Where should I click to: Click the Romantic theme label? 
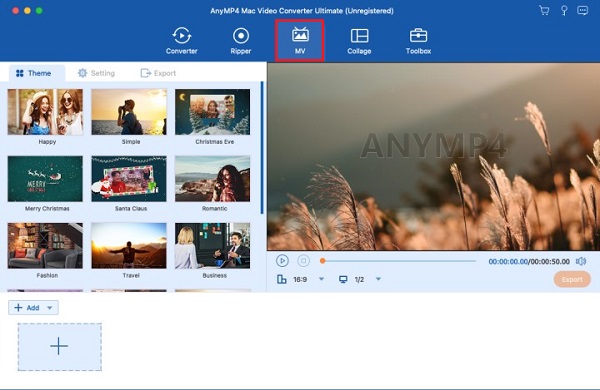pyautogui.click(x=214, y=209)
